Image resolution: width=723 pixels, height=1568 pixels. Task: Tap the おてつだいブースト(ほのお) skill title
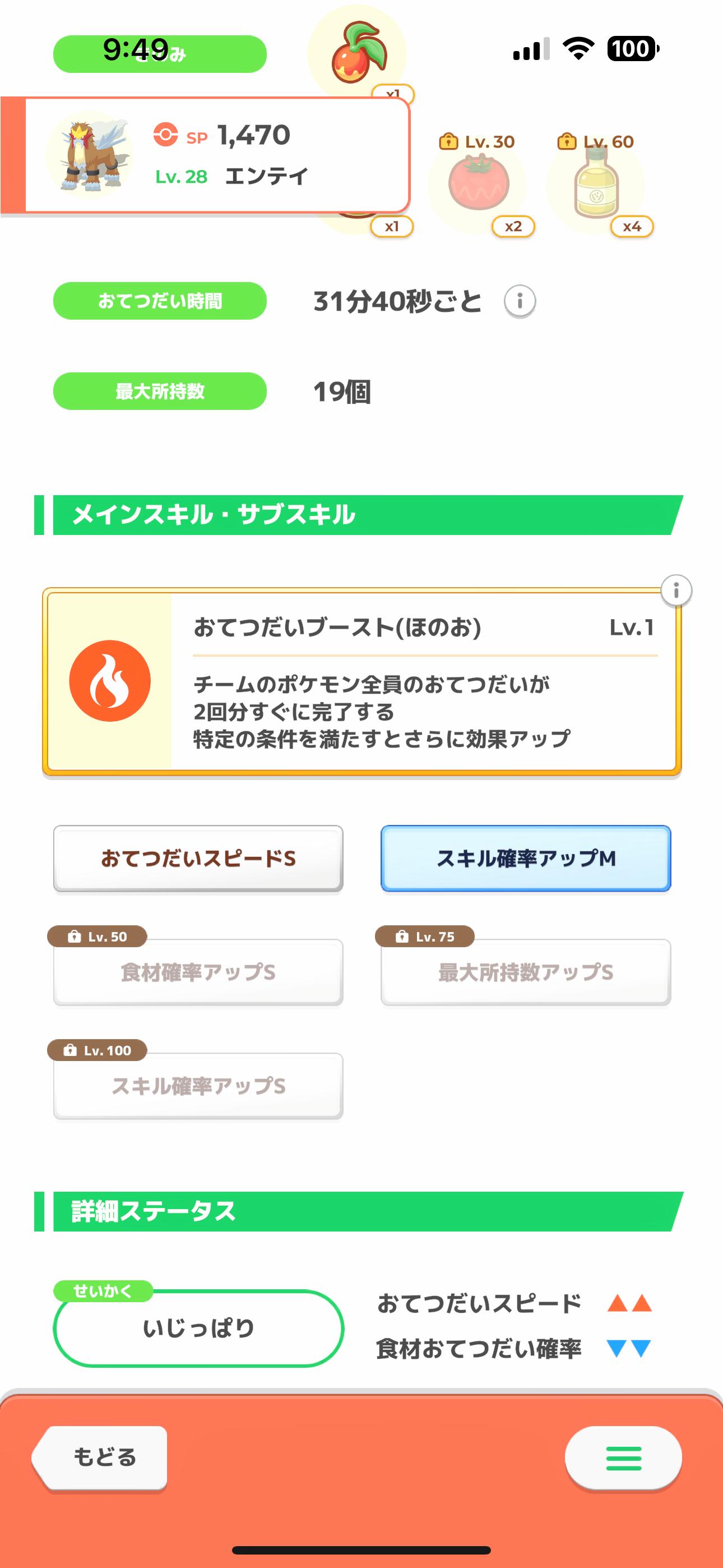[x=338, y=627]
